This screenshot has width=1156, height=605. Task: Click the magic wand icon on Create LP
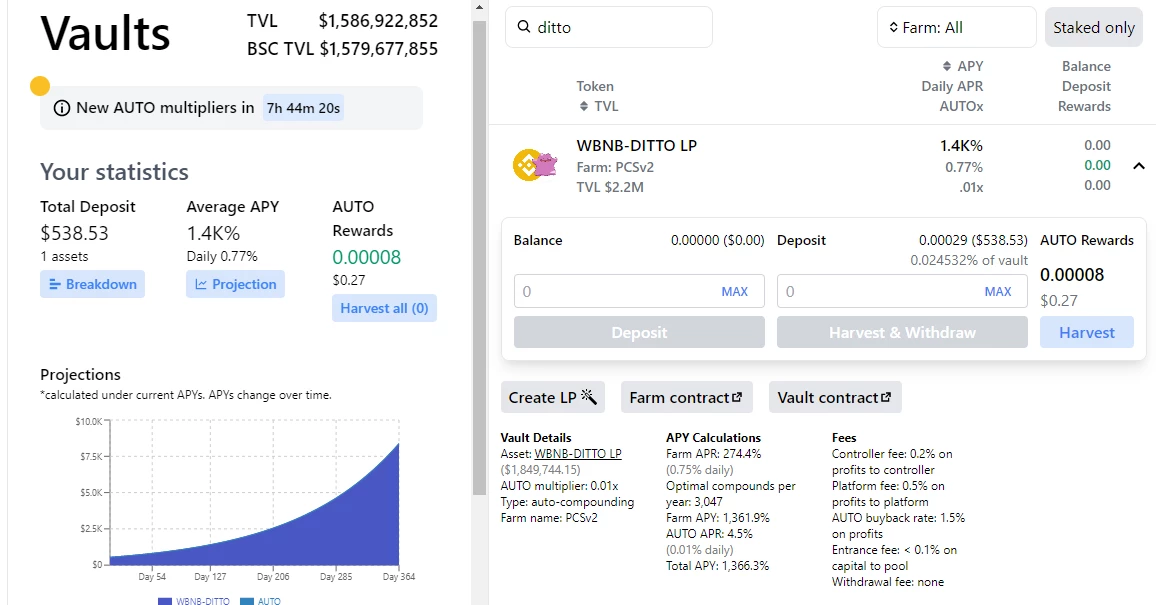(x=589, y=396)
